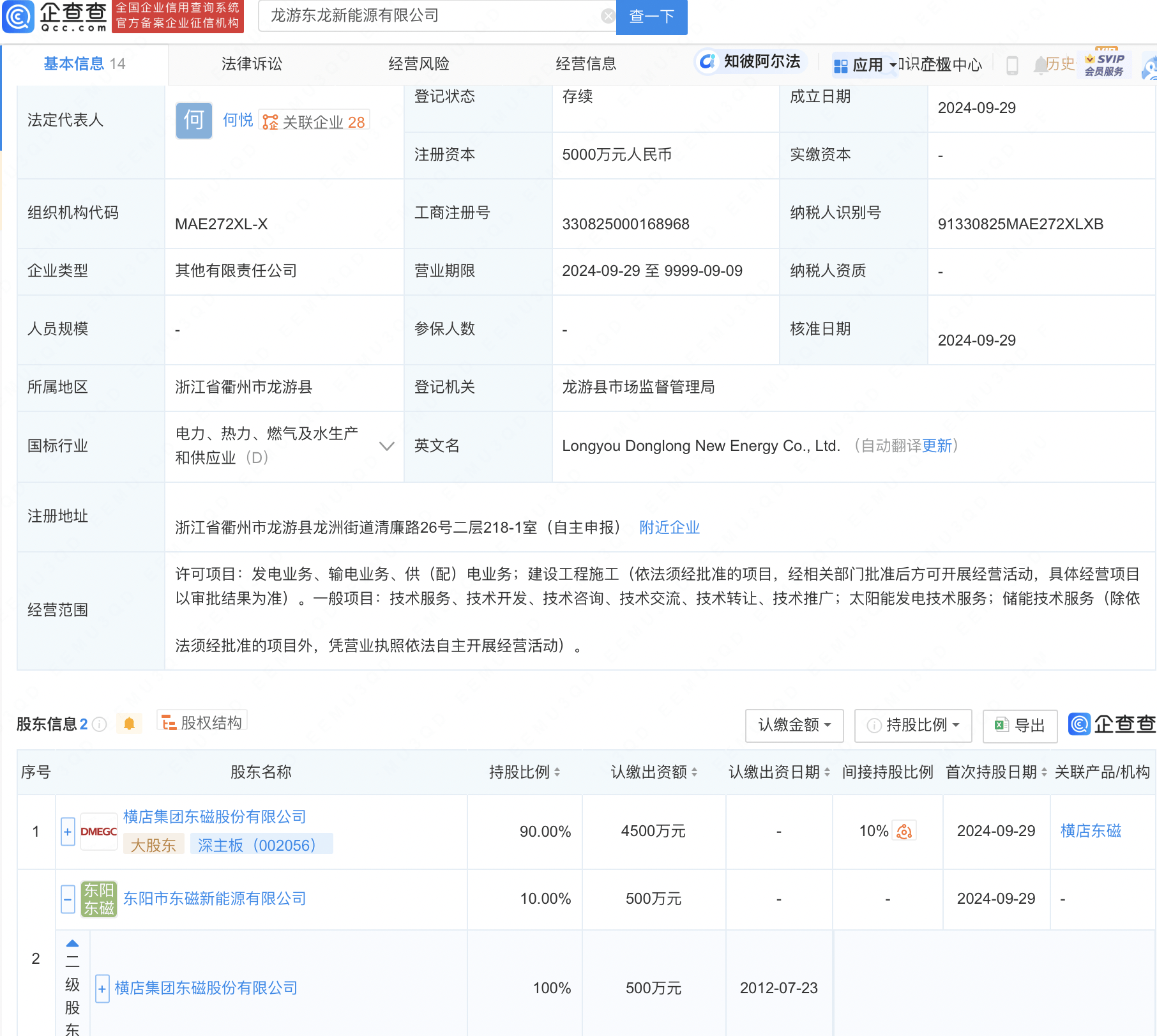This screenshot has width=1157, height=1036.
Task: Open SVIP 会员服务
Action: [1105, 64]
